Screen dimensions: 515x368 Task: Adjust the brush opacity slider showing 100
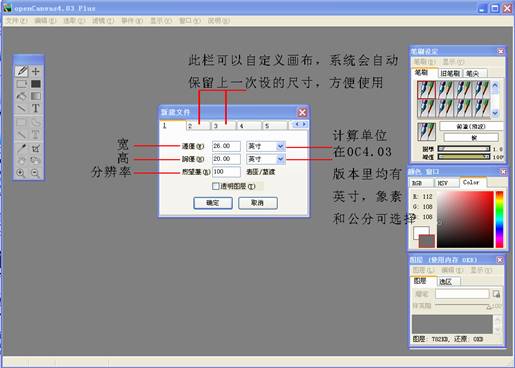(x=464, y=156)
